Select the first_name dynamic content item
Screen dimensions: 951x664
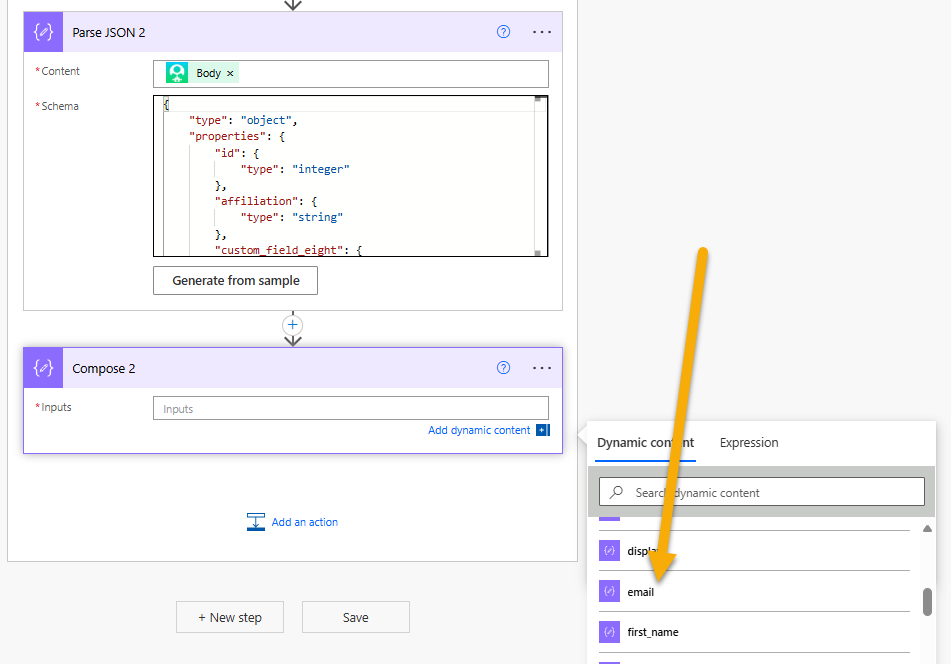[754, 632]
